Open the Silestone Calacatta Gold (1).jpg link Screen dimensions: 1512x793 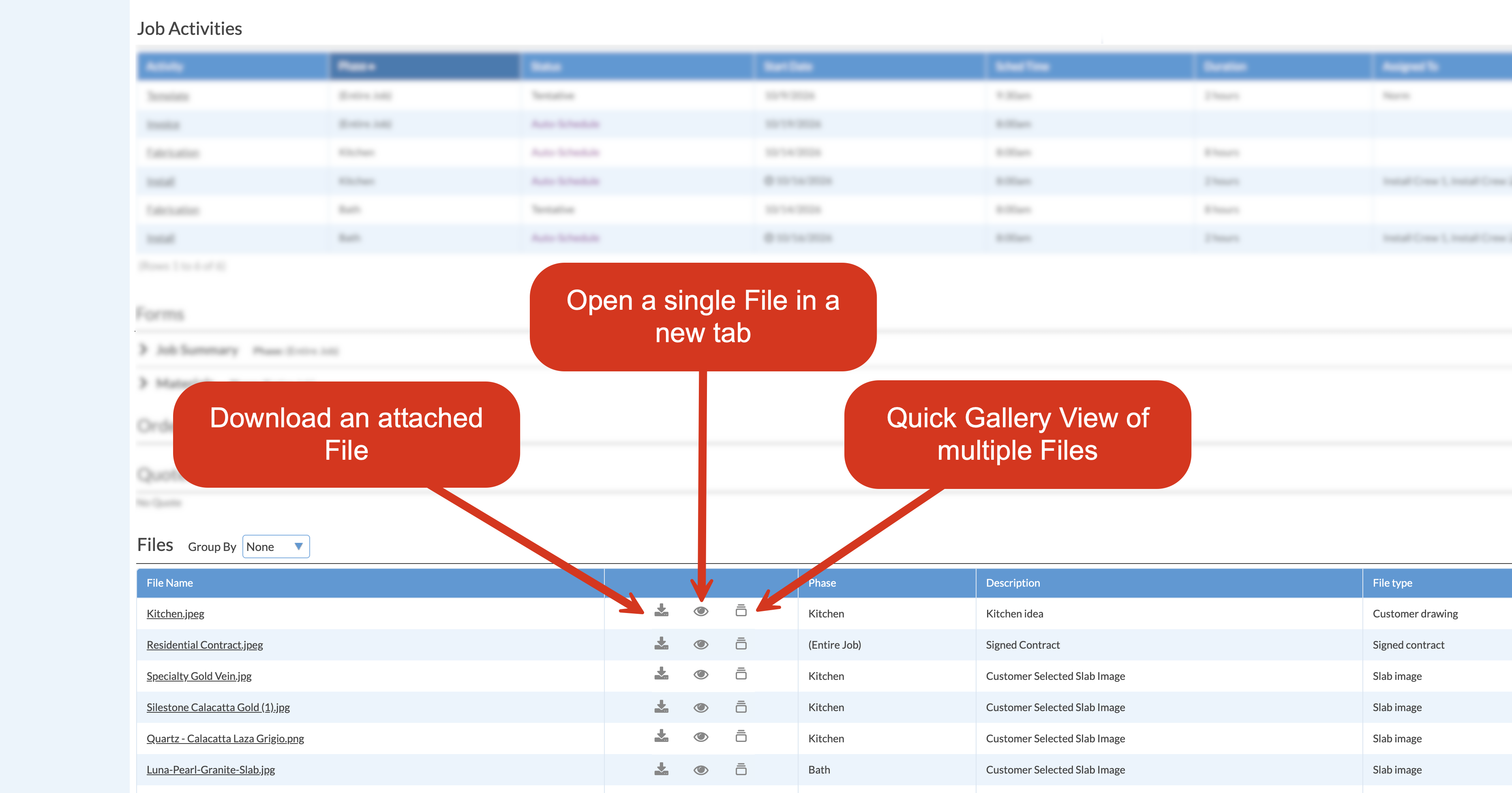(218, 707)
